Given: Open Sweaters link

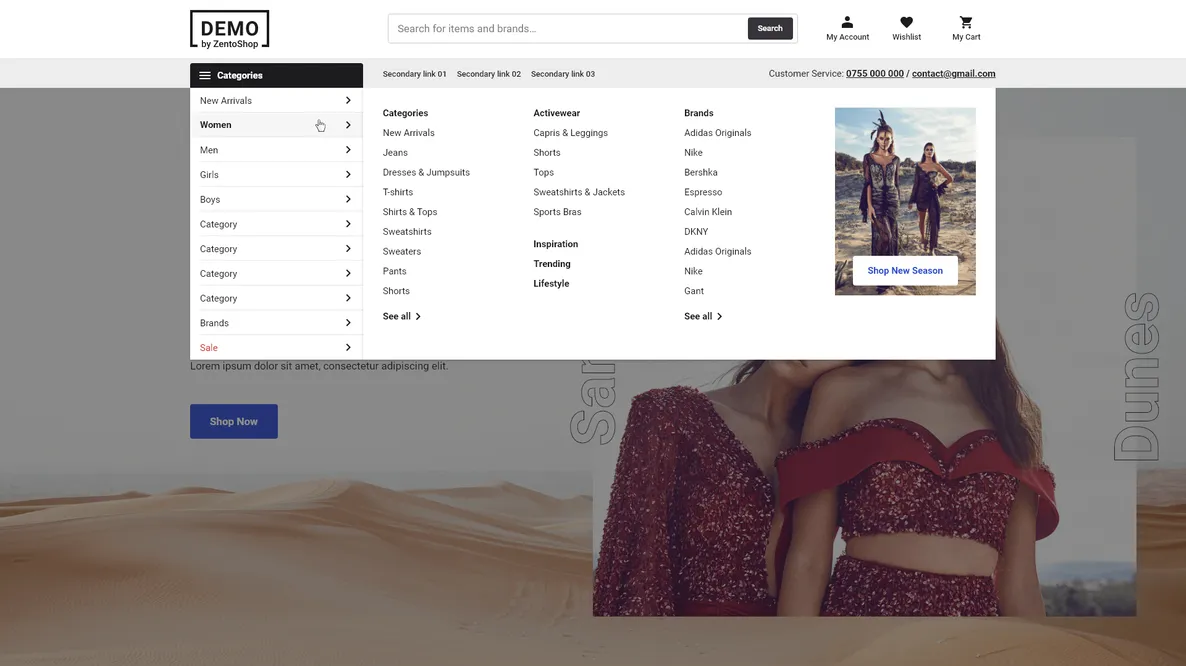Looking at the screenshot, I should (402, 251).
